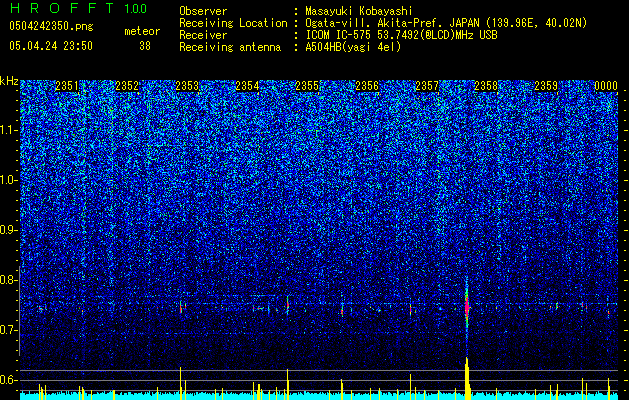Click the 0.6 kHz axis label

point(7,380)
